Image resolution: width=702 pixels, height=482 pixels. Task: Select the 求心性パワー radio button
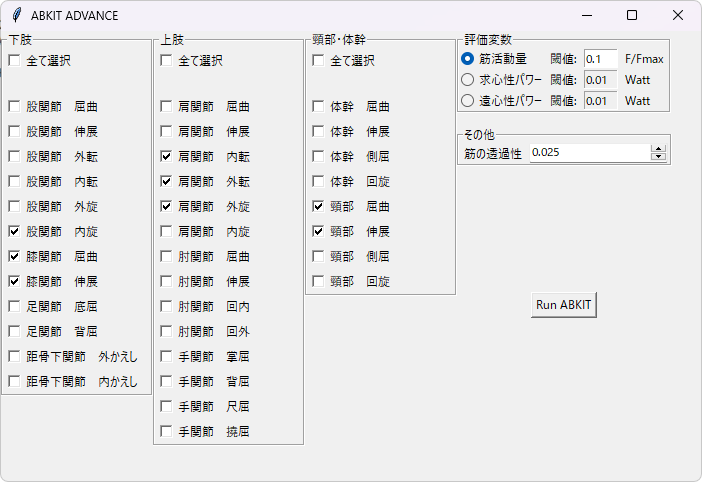point(467,80)
